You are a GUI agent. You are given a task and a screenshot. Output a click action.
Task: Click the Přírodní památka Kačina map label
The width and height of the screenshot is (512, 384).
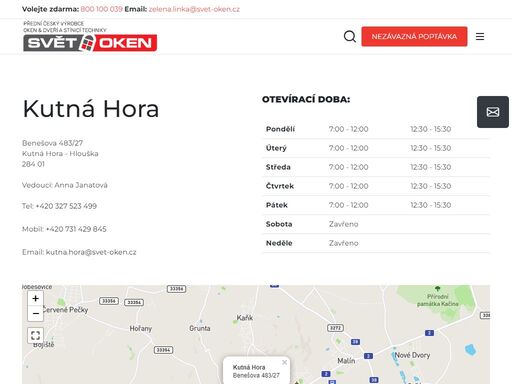pyautogui.click(x=438, y=300)
